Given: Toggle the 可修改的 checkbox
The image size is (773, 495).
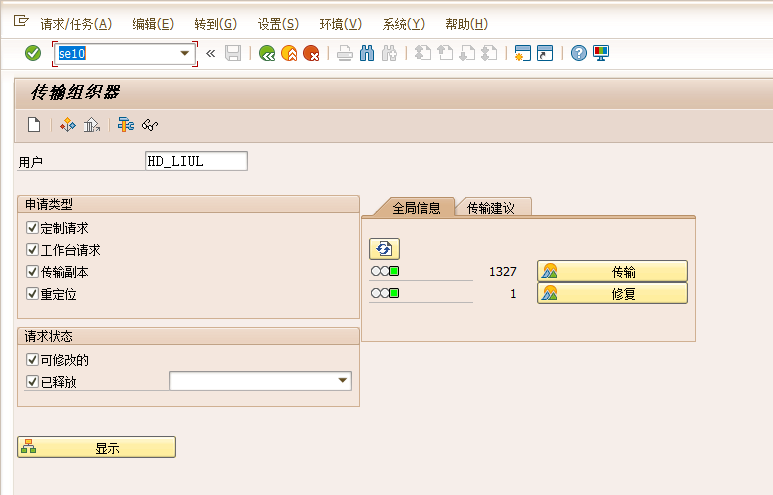Looking at the screenshot, I should [33, 359].
